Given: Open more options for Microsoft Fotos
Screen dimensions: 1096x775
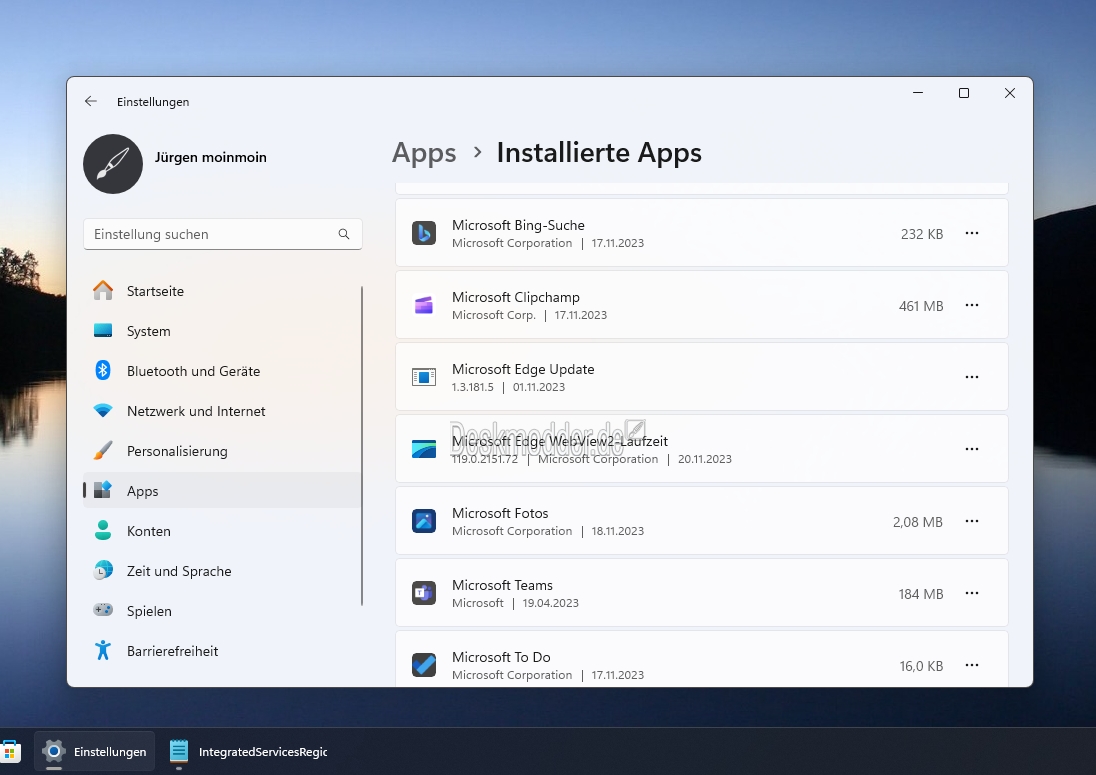Looking at the screenshot, I should tap(972, 521).
